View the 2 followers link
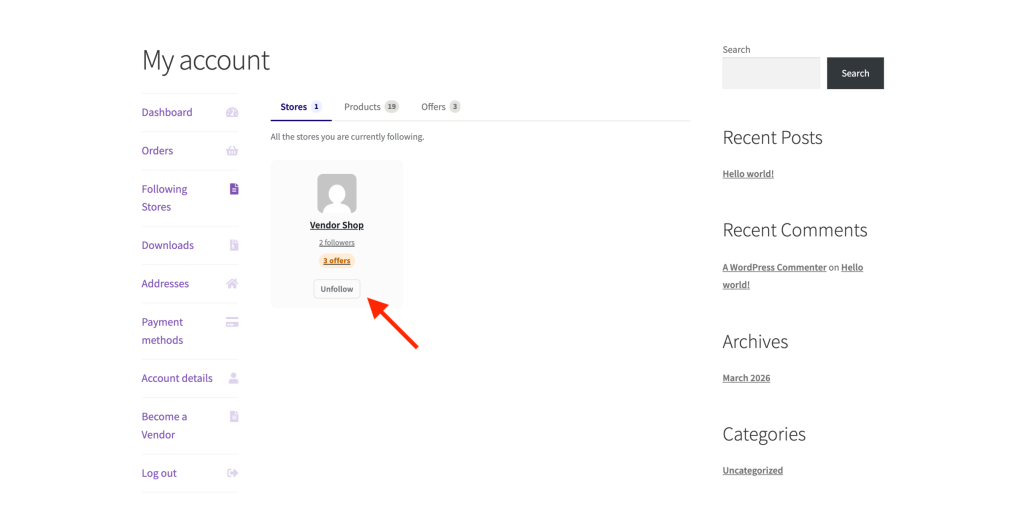The image size is (1024, 509). tap(337, 242)
